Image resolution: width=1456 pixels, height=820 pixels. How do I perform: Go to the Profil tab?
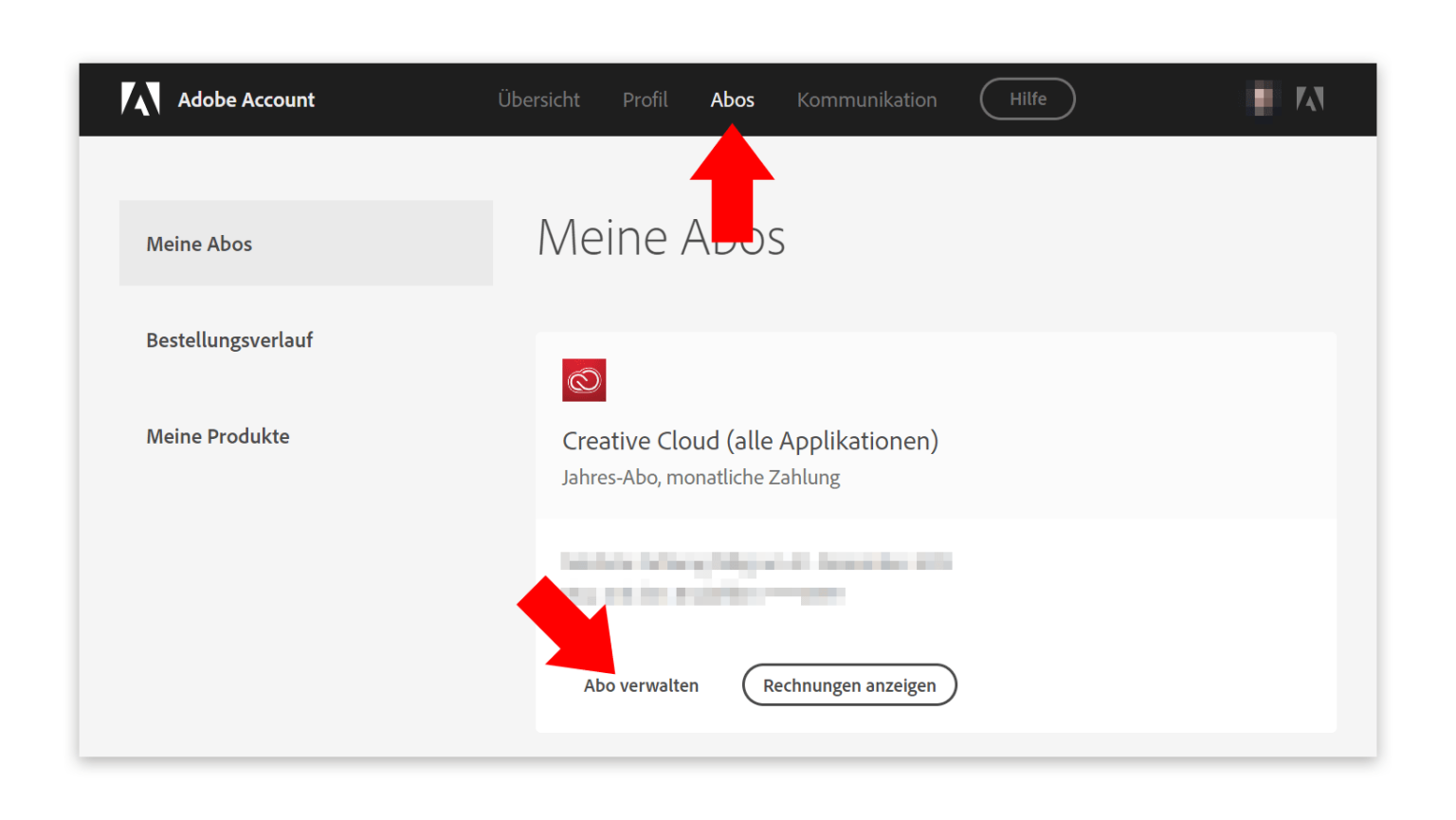coord(645,100)
